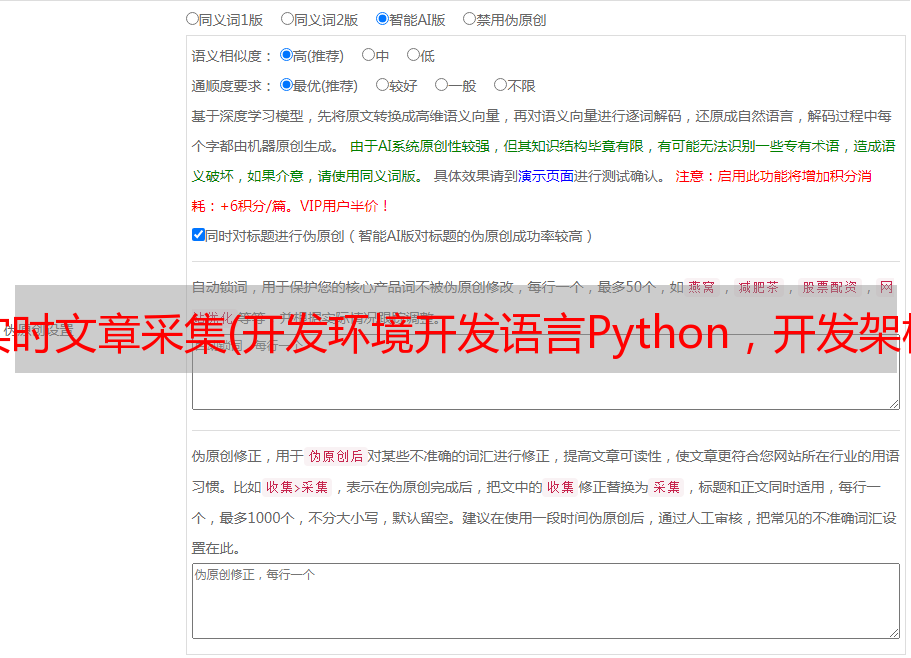Open the 演示页面 link
This screenshot has height=658, width=911.
pos(545,176)
